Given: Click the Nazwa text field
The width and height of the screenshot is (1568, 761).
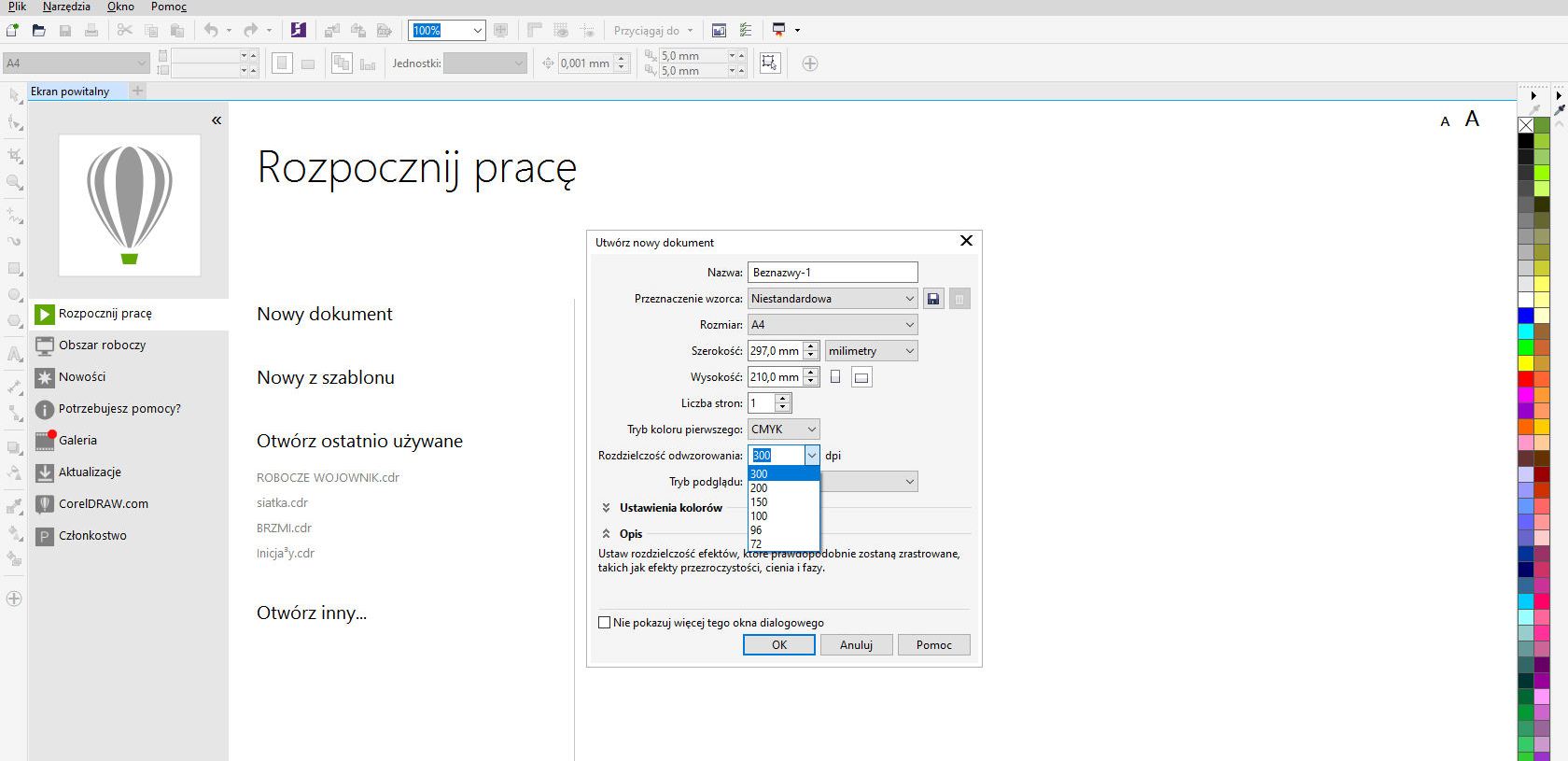Looking at the screenshot, I should pos(833,273).
